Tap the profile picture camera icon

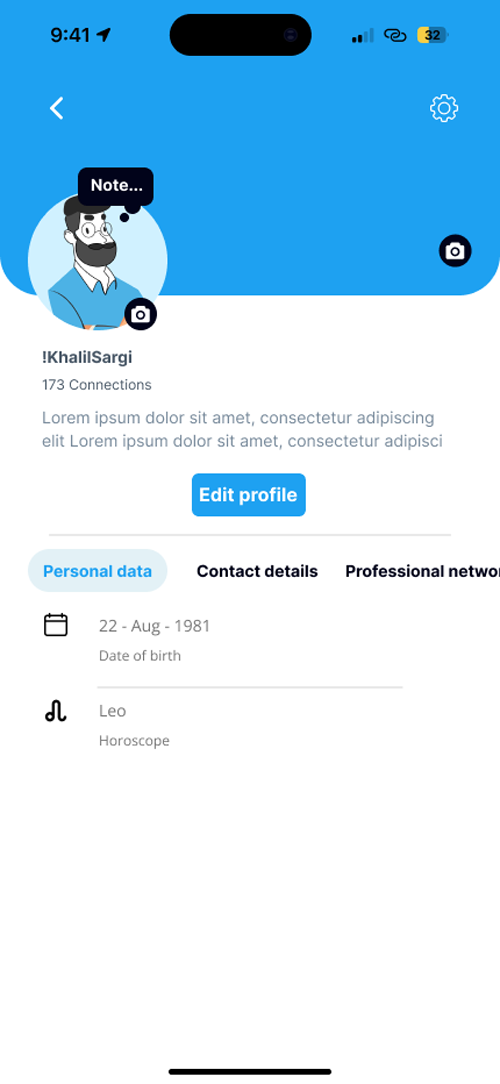(141, 315)
